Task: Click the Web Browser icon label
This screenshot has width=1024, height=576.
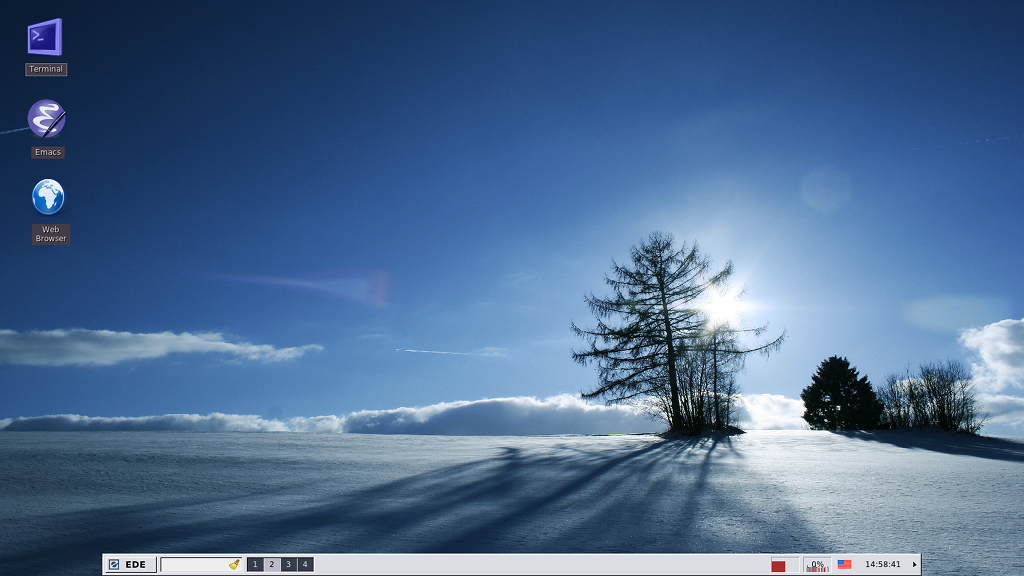Action: pyautogui.click(x=51, y=234)
